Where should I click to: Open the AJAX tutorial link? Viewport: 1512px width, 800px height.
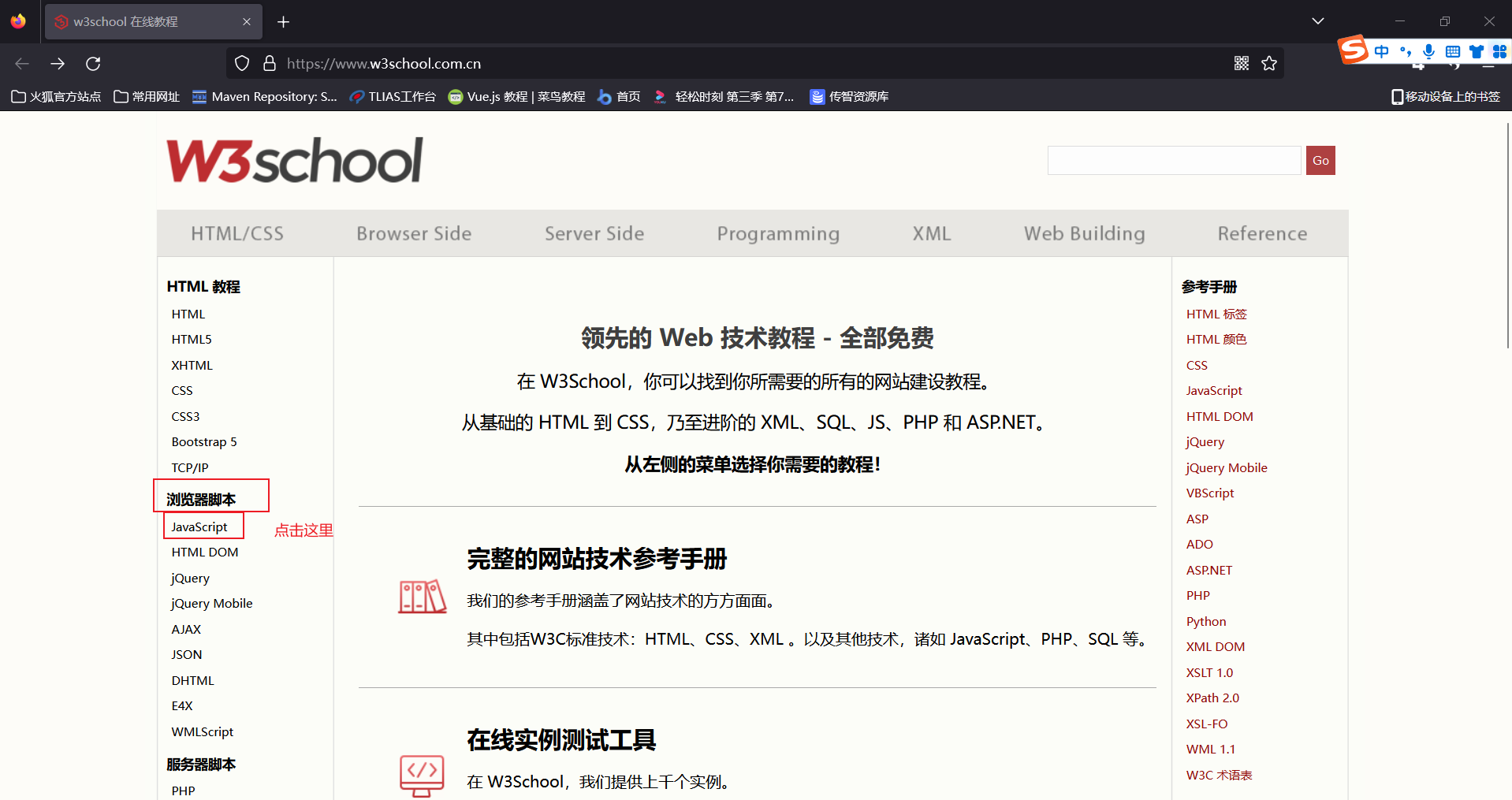click(186, 630)
